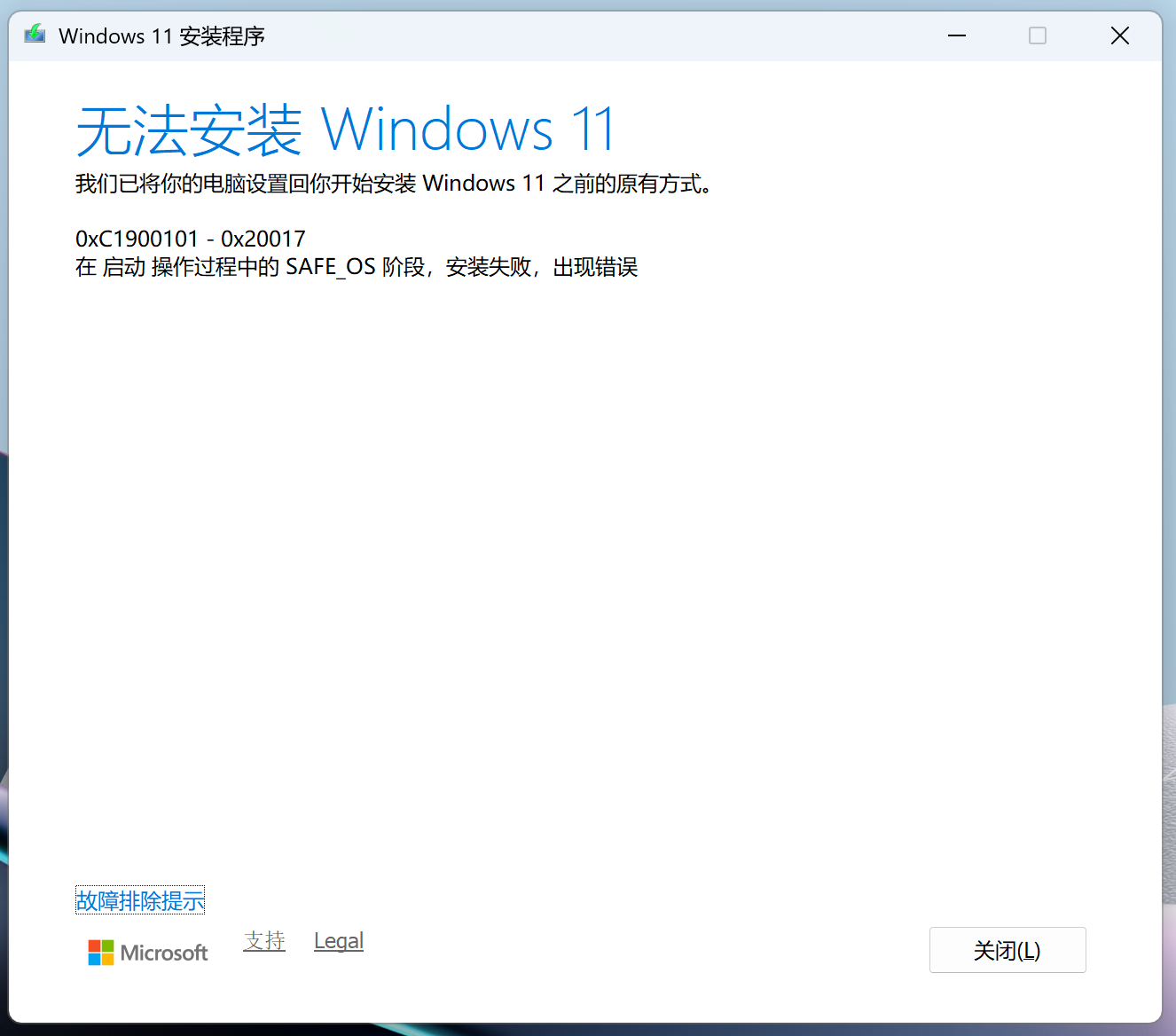1176x1036 pixels.
Task: Click the heading 无法安装 Windows 11
Action: coord(346,130)
